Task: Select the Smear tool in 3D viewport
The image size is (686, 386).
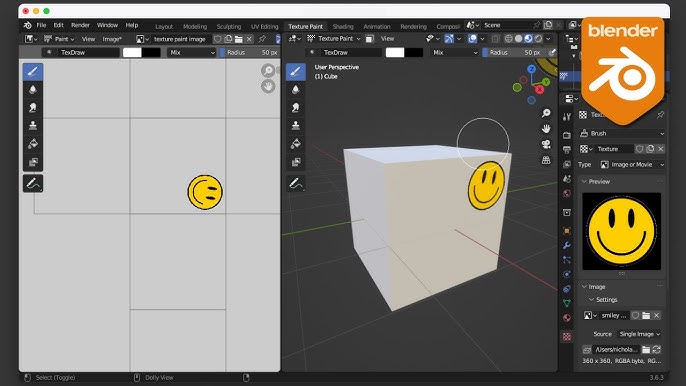Action: point(296,108)
